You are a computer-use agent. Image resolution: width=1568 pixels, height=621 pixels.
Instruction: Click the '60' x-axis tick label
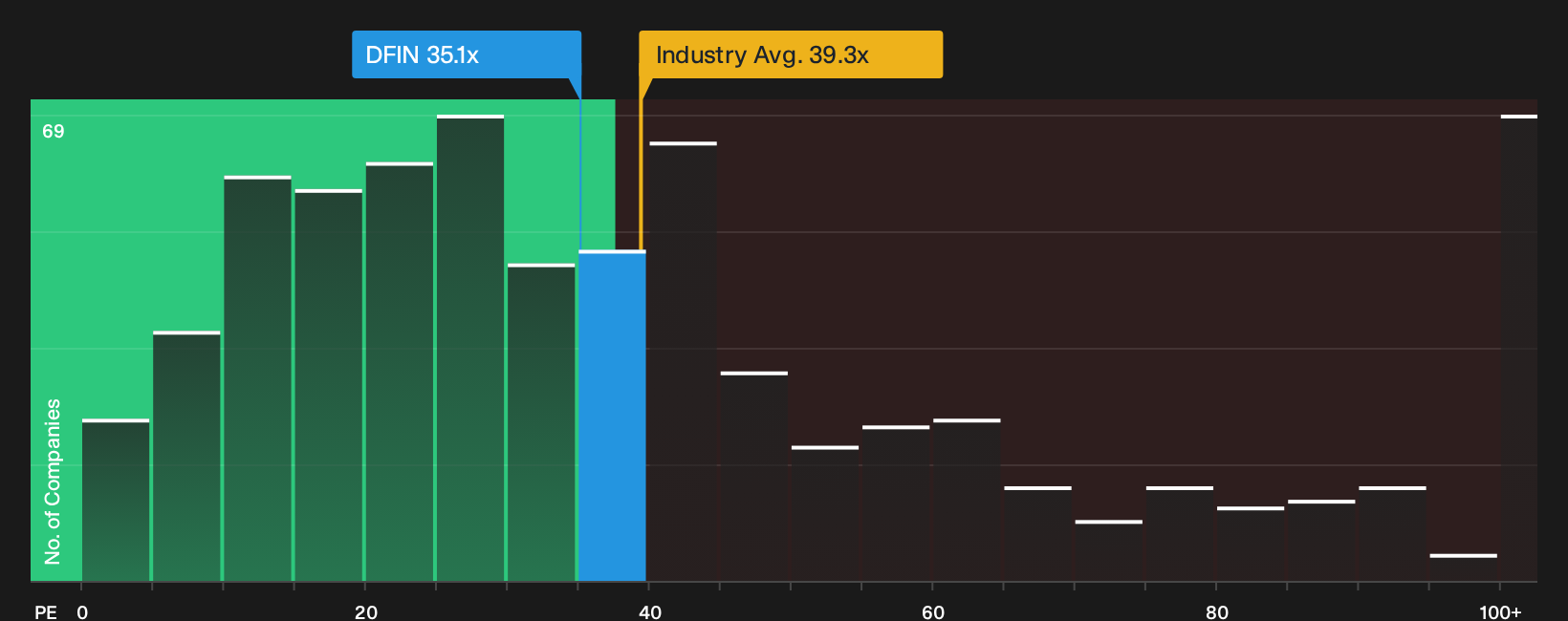(x=933, y=611)
